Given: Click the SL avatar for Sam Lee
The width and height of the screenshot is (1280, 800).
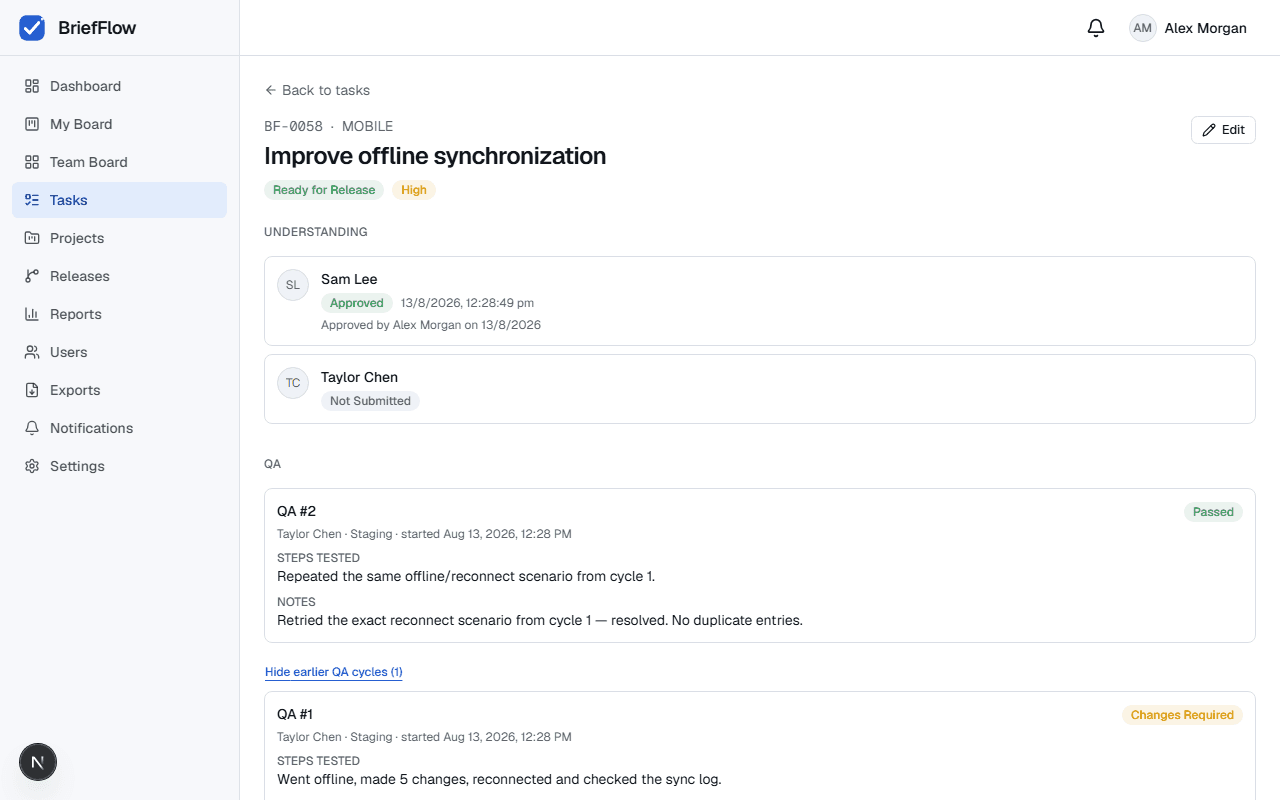Looking at the screenshot, I should click(x=293, y=285).
